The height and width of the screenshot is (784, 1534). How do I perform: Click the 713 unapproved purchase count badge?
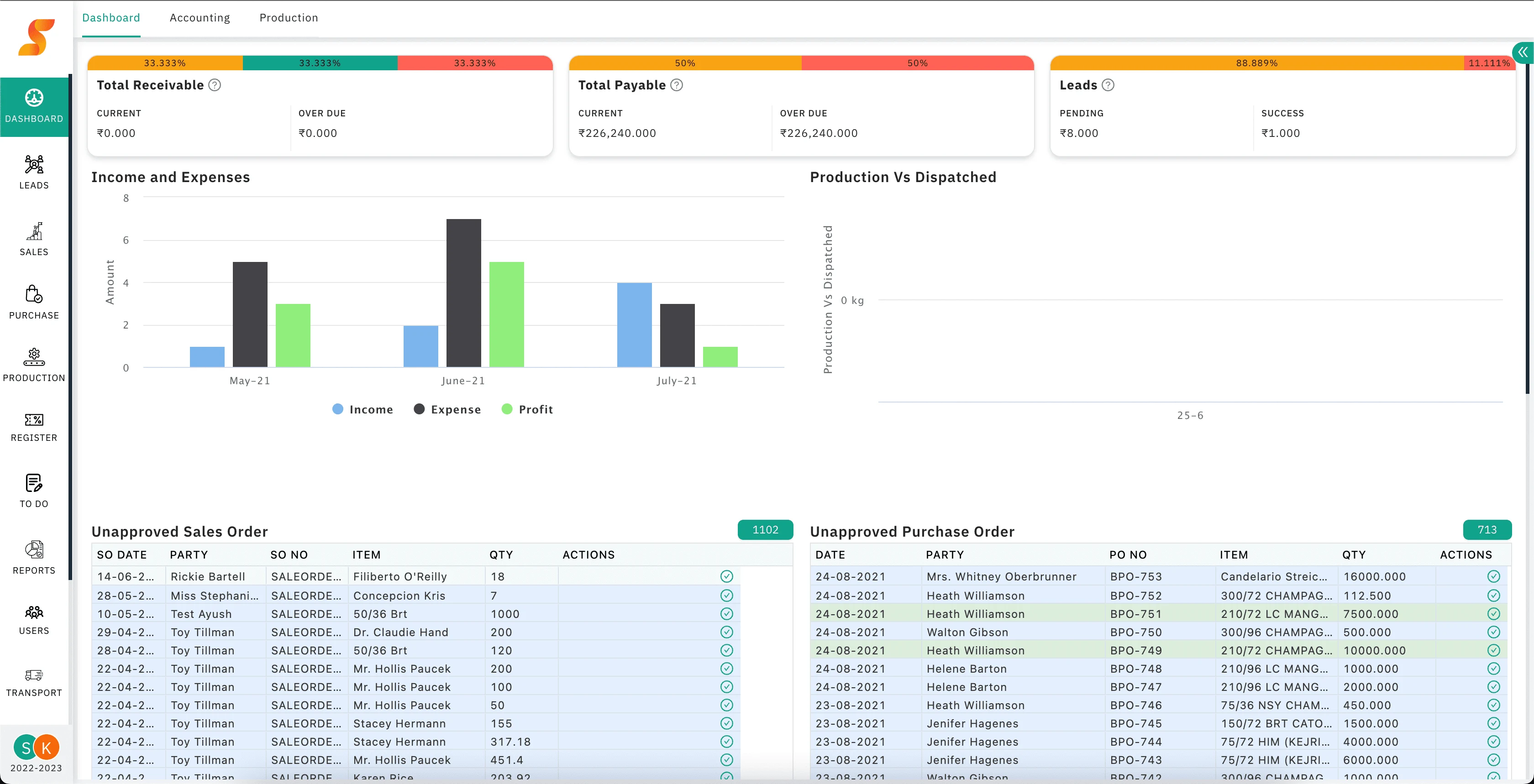(x=1487, y=530)
